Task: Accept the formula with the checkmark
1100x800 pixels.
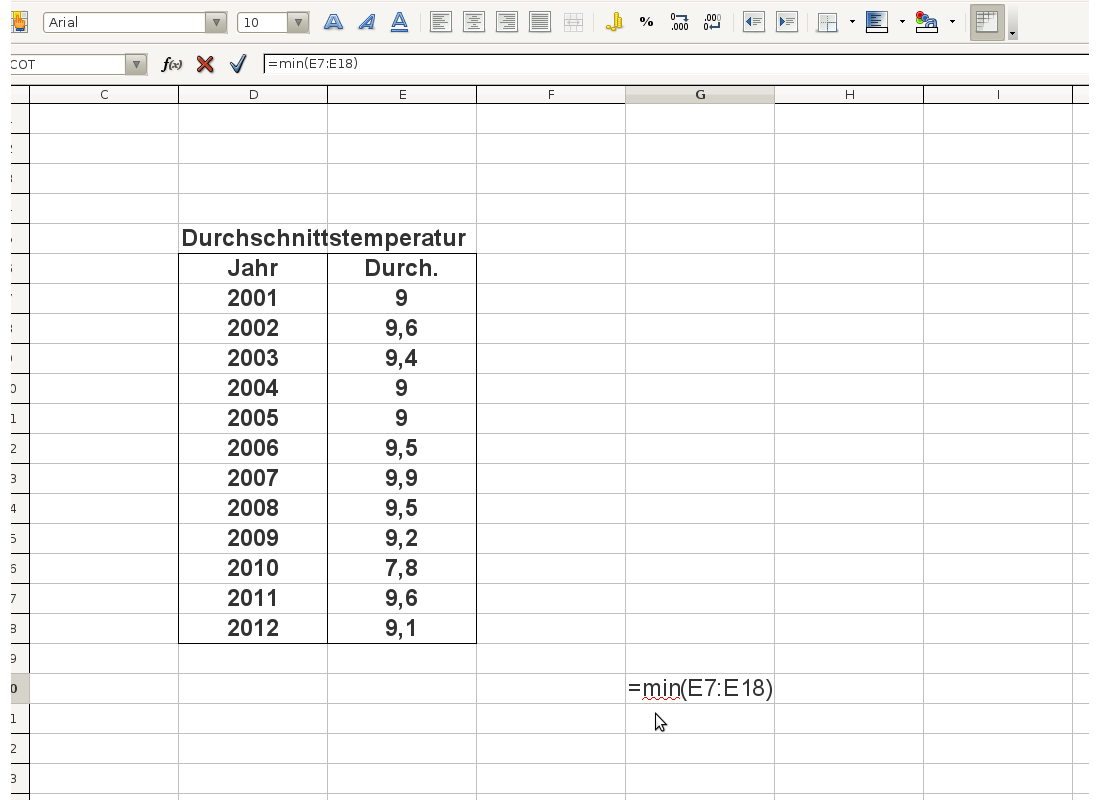Action: coord(237,64)
